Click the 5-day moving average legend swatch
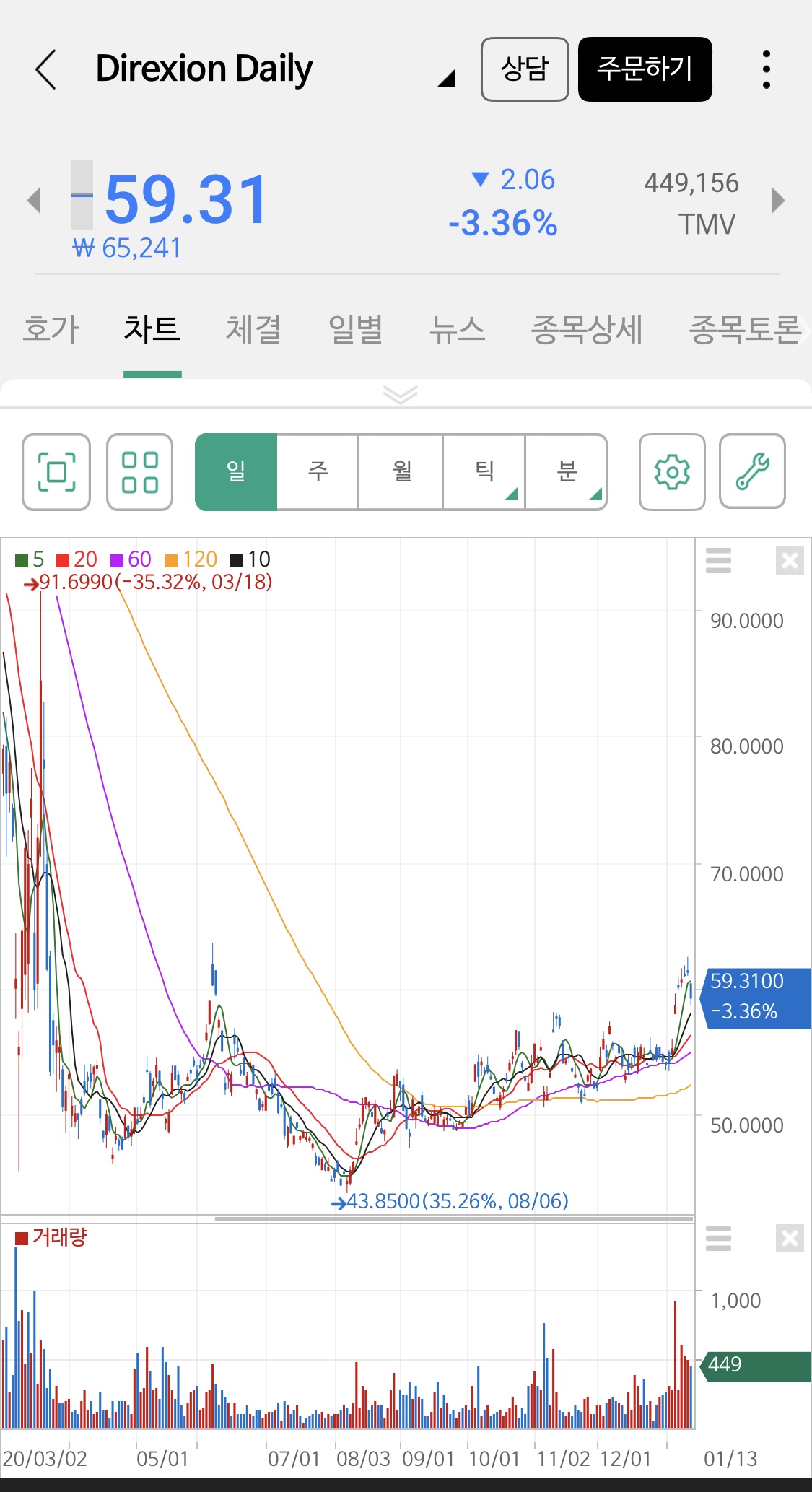The image size is (812, 1492). 21,560
